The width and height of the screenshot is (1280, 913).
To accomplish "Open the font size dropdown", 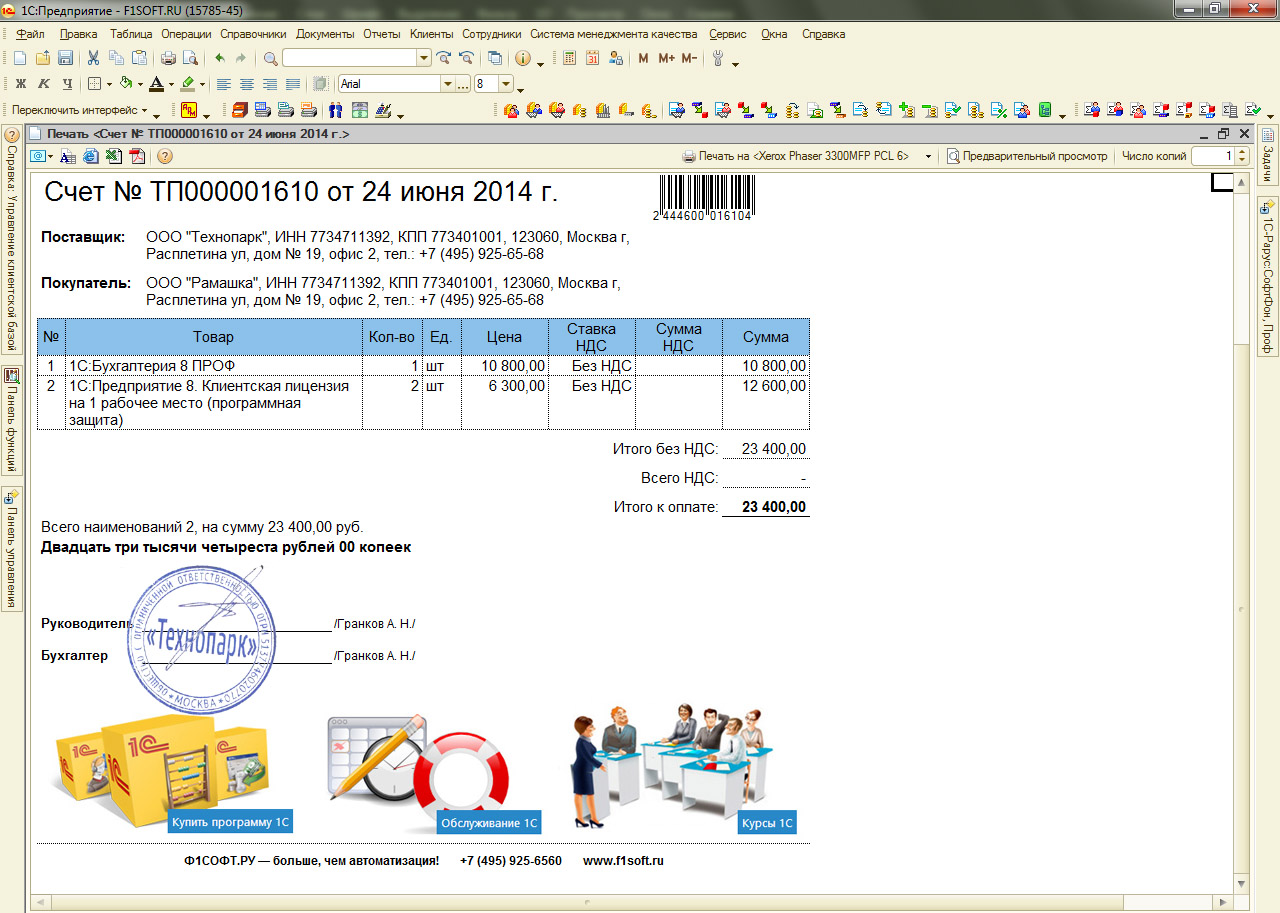I will (506, 84).
